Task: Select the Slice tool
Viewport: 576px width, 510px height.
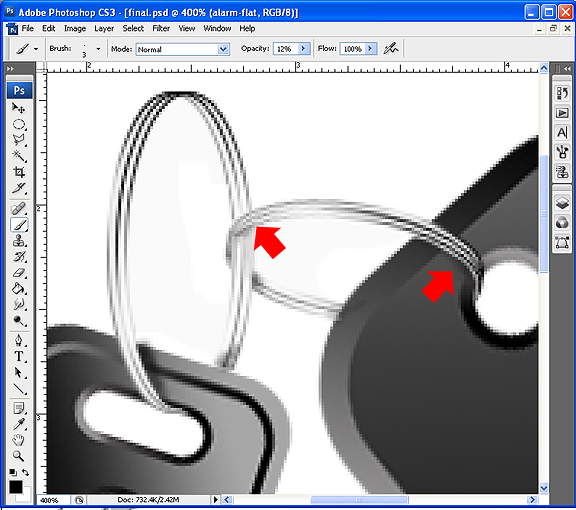Action: 19,188
